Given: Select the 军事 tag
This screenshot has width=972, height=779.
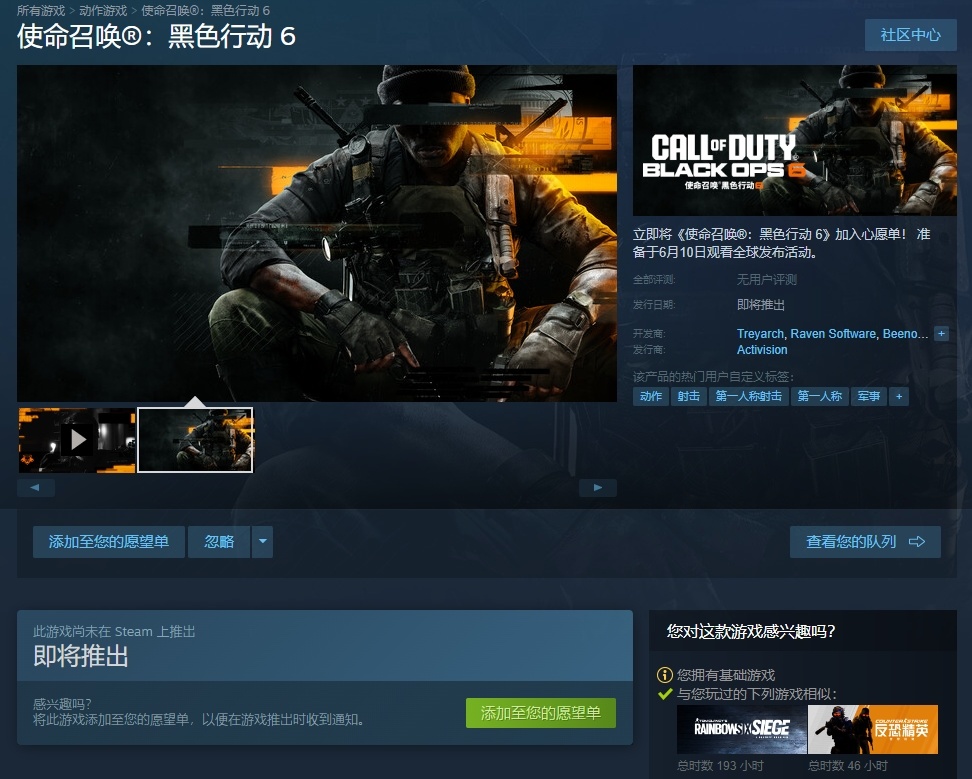Looking at the screenshot, I should [868, 397].
